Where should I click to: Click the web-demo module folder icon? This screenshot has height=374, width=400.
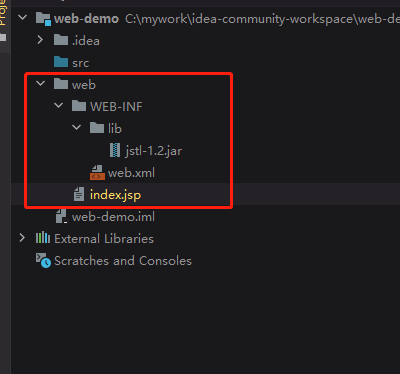(43, 19)
